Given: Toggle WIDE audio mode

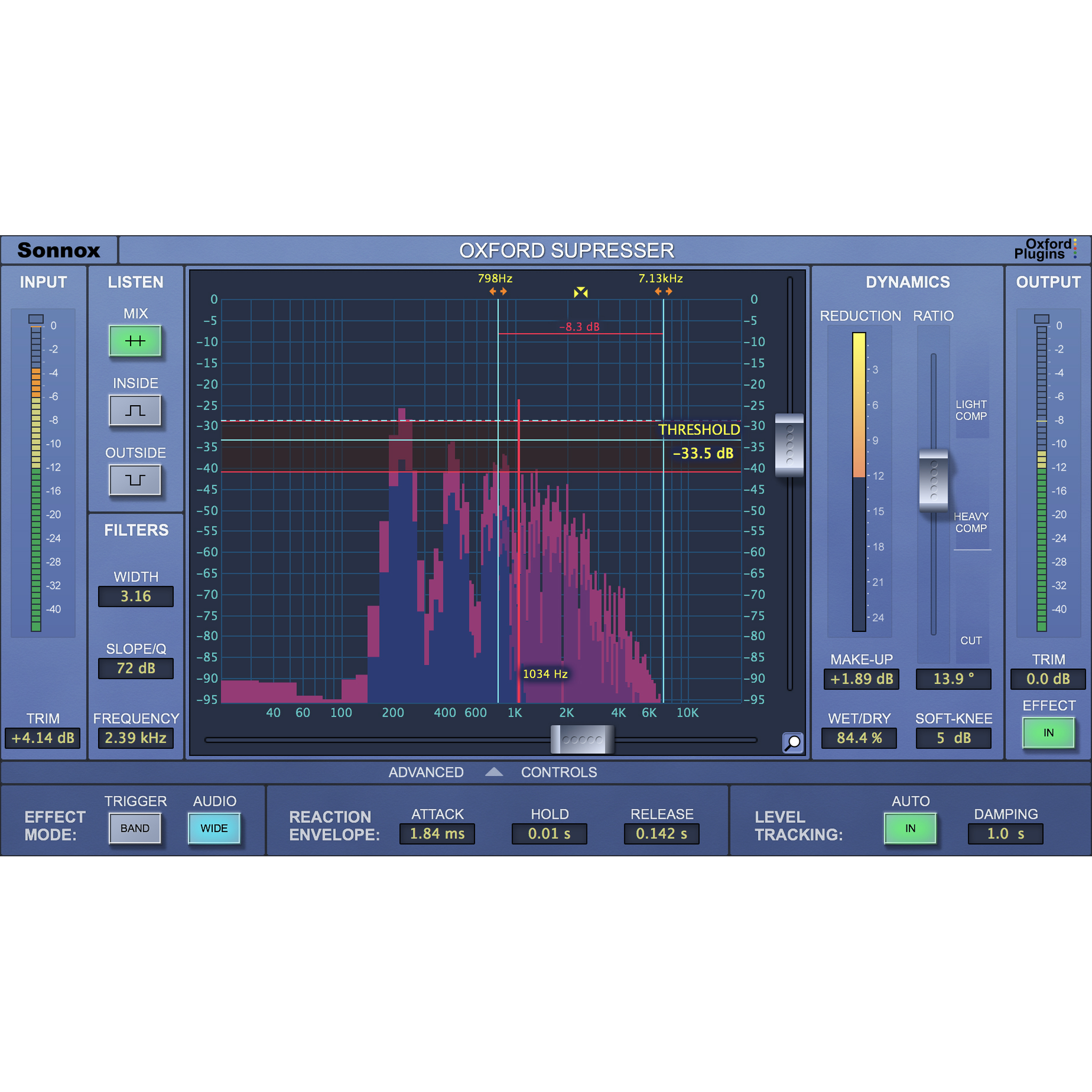Looking at the screenshot, I should pyautogui.click(x=214, y=829).
